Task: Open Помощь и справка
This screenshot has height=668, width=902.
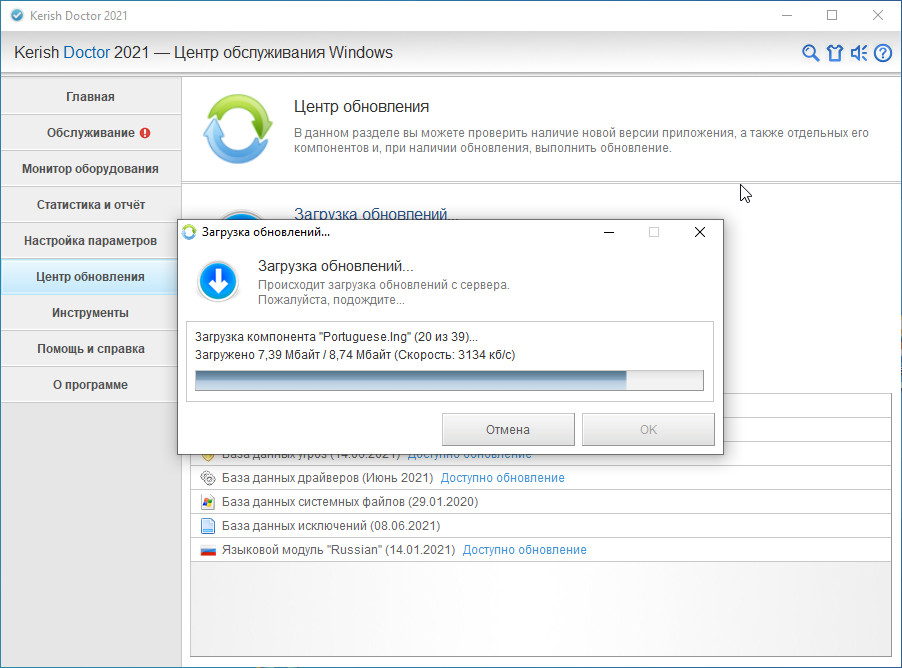Action: click(90, 349)
